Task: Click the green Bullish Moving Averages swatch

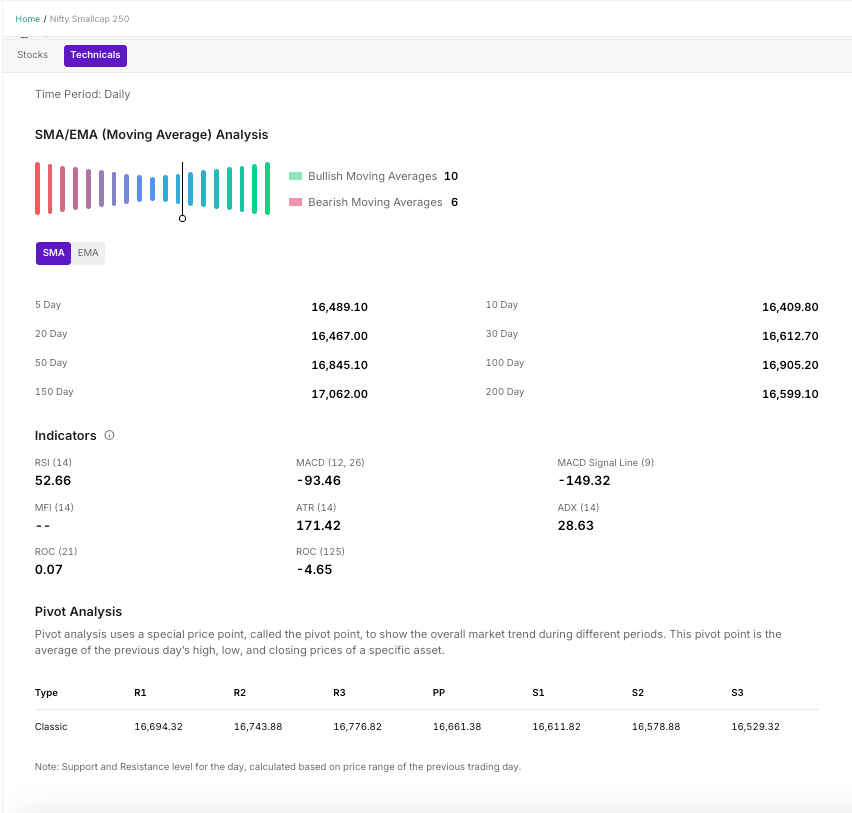Action: pyautogui.click(x=295, y=176)
